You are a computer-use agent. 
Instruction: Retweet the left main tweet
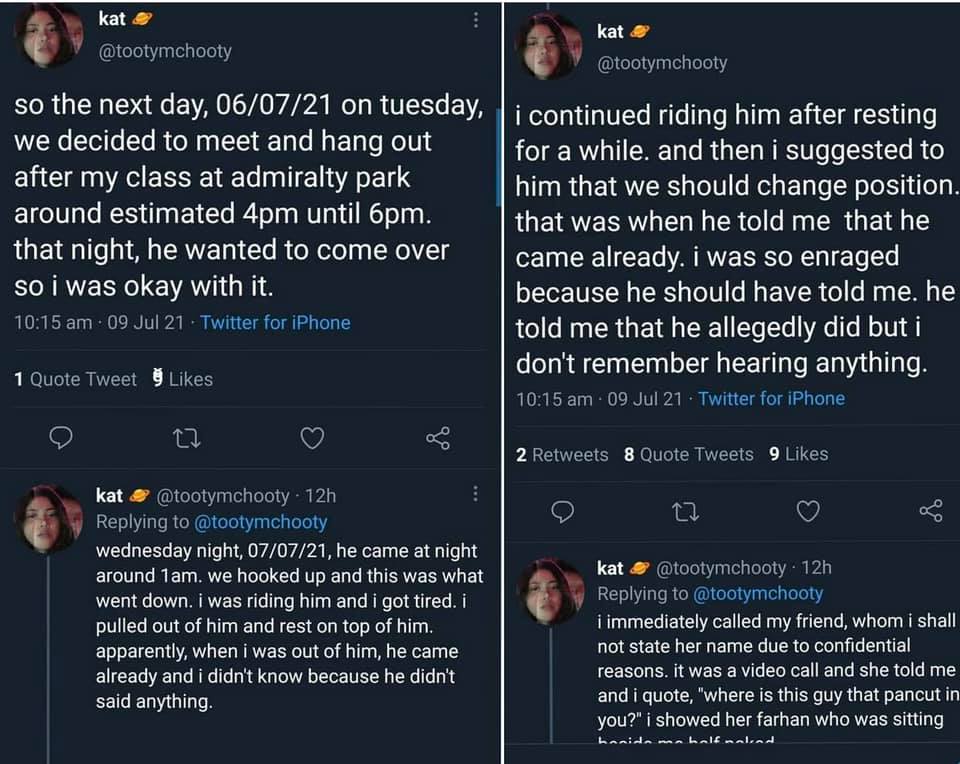tap(186, 438)
